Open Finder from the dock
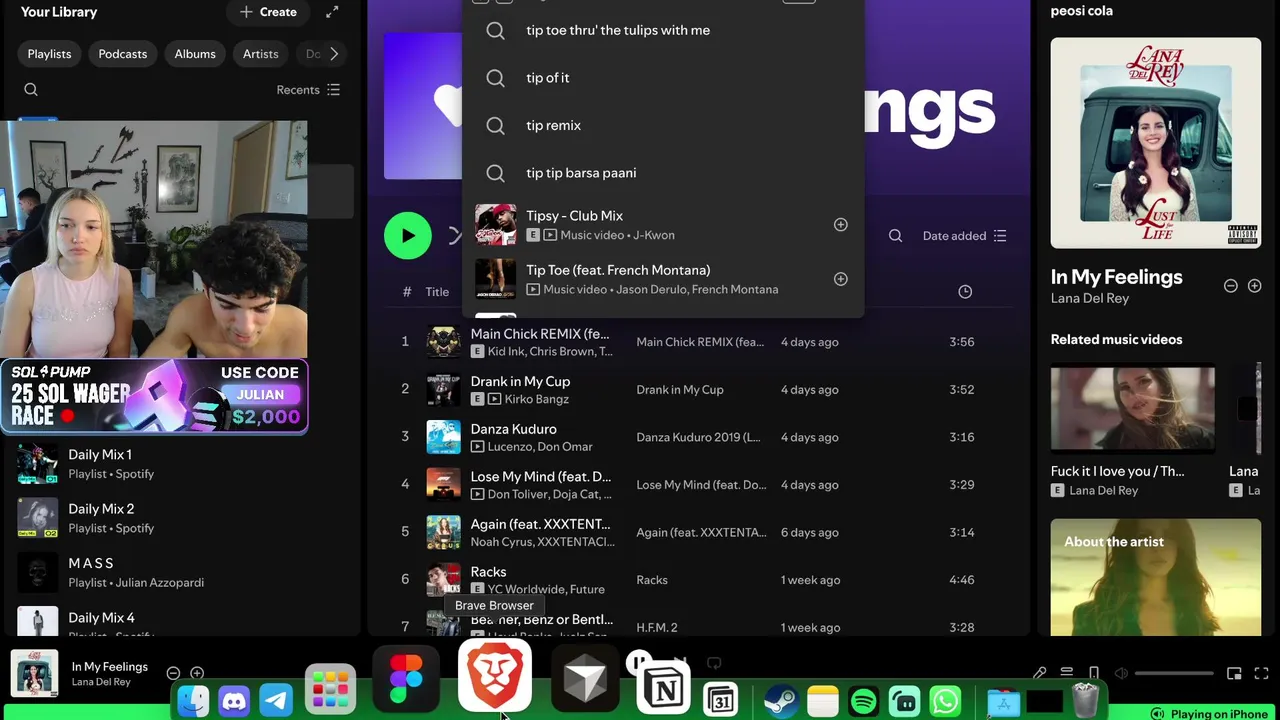The width and height of the screenshot is (1280, 720). pyautogui.click(x=193, y=701)
